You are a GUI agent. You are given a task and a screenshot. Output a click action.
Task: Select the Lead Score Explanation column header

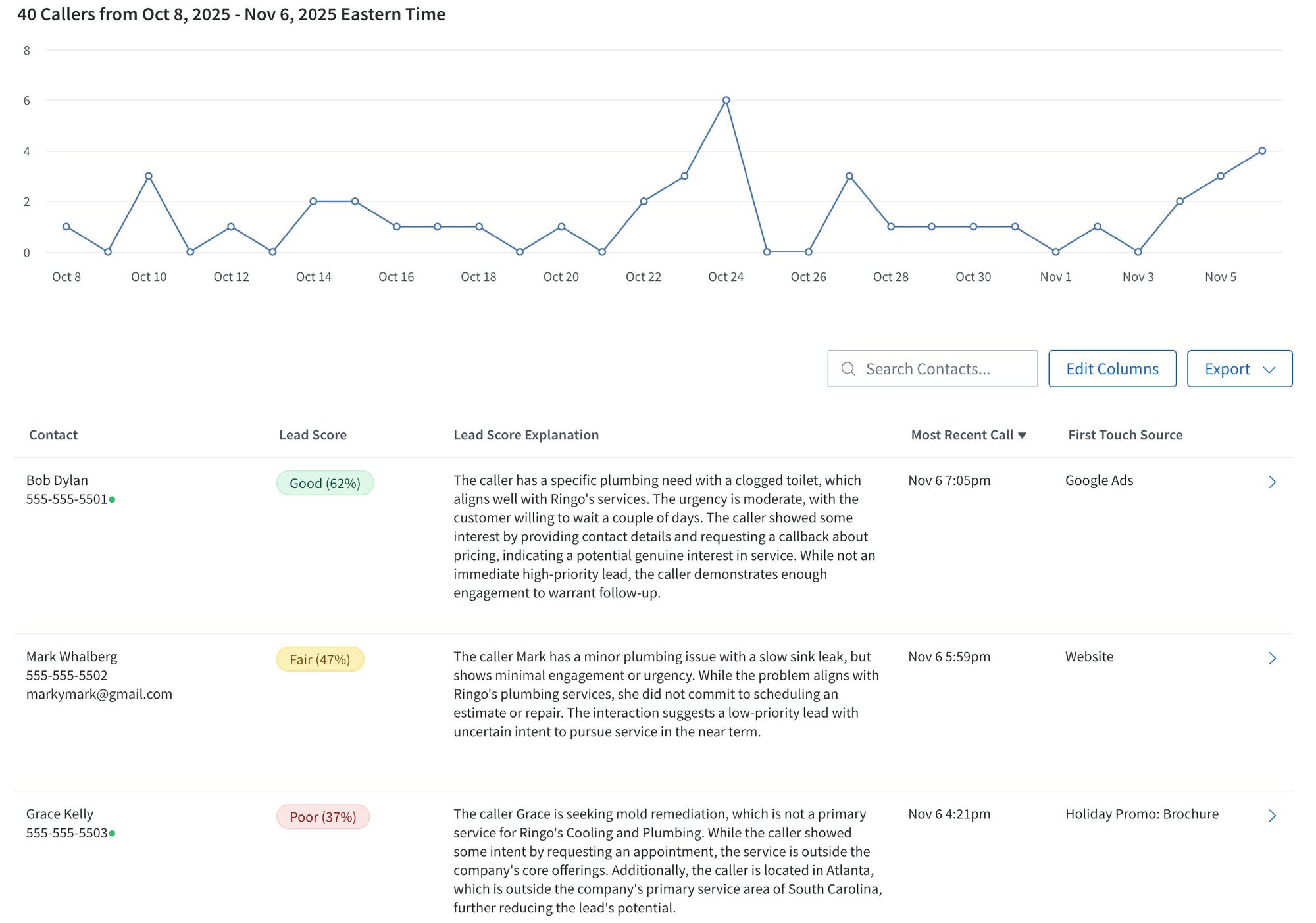[526, 434]
